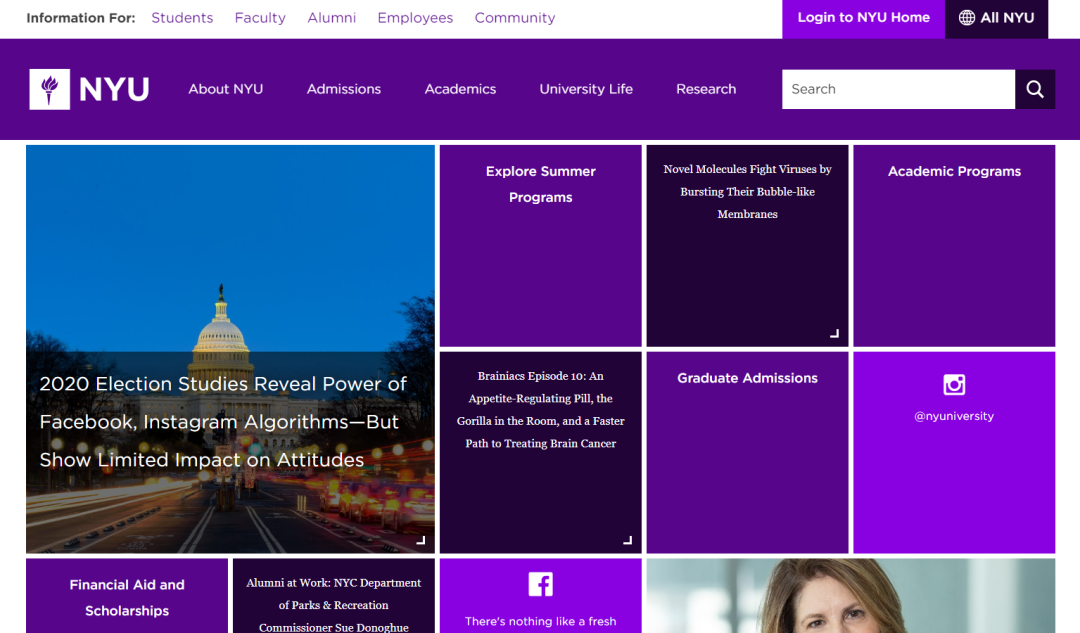Read the Novel Molecules Fight Viruses story
The height and width of the screenshot is (633, 1080).
[747, 191]
